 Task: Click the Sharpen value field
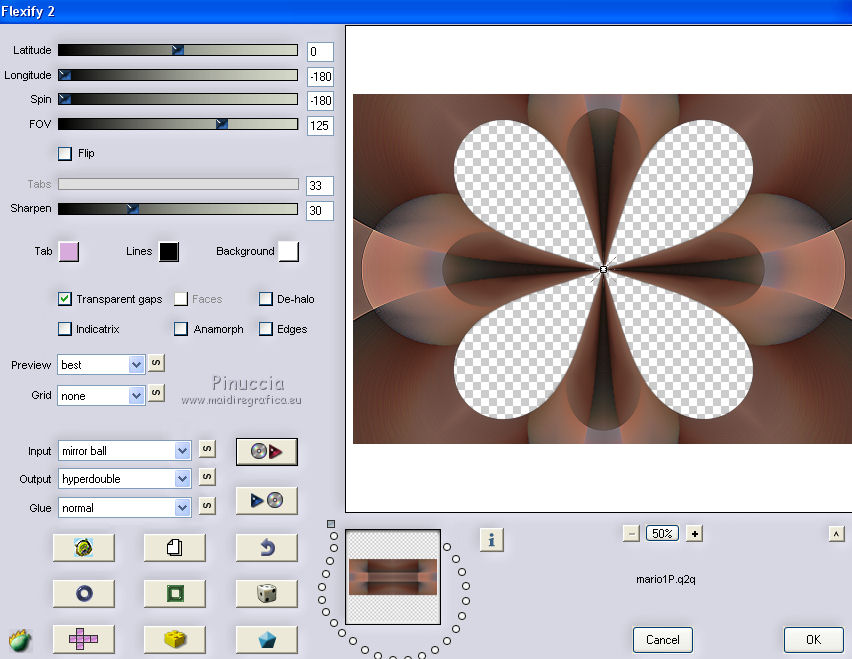click(x=320, y=210)
